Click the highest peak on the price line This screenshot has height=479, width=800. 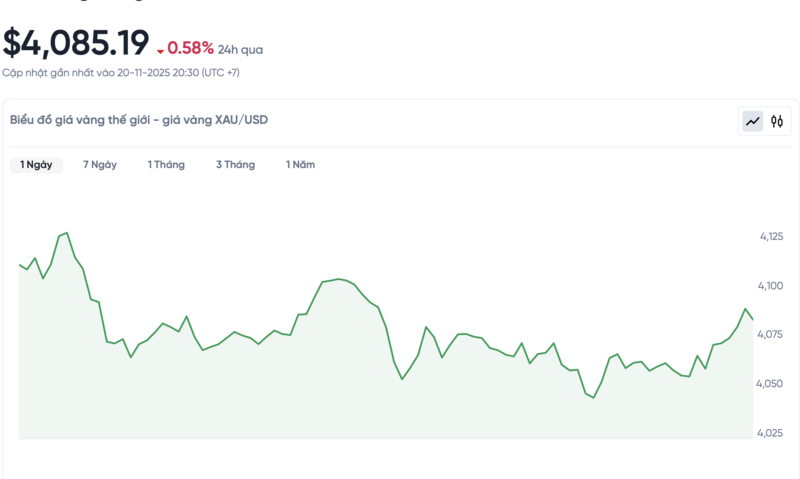click(x=66, y=233)
